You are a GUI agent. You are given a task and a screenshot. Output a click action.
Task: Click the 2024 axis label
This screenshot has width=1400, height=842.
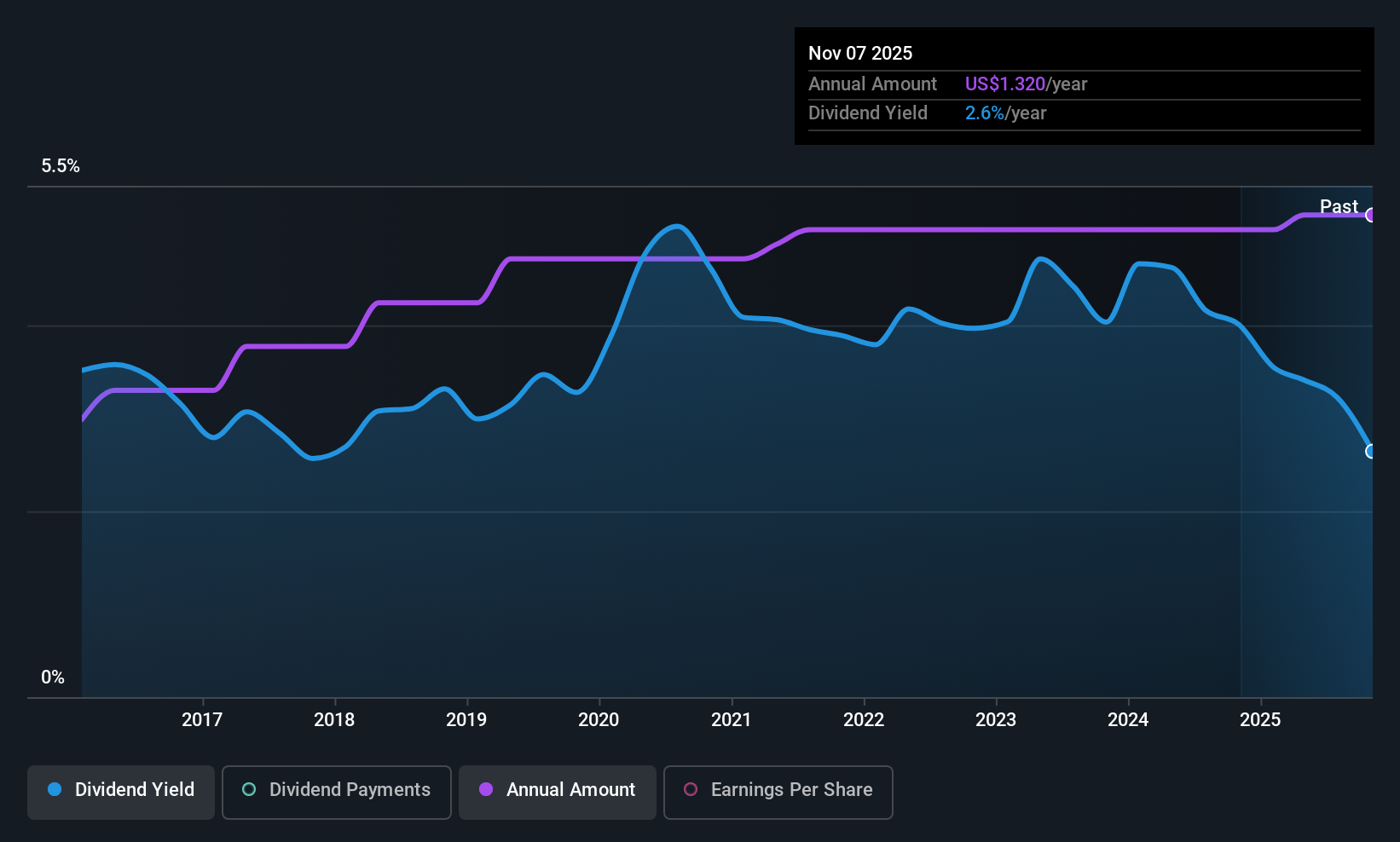pos(1128,719)
